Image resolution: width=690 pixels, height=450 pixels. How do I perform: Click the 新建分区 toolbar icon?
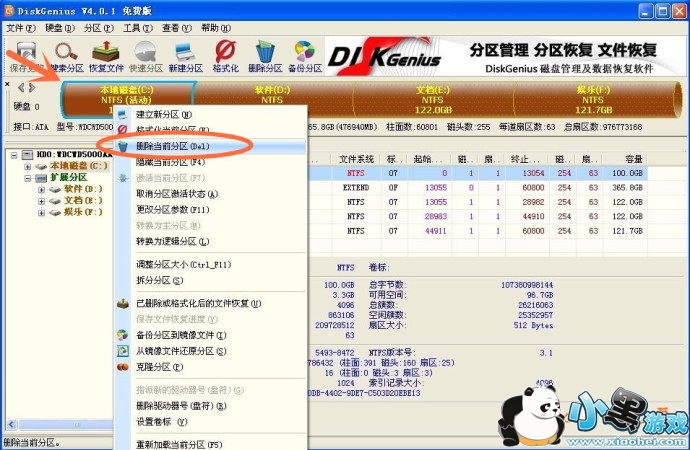pos(185,56)
